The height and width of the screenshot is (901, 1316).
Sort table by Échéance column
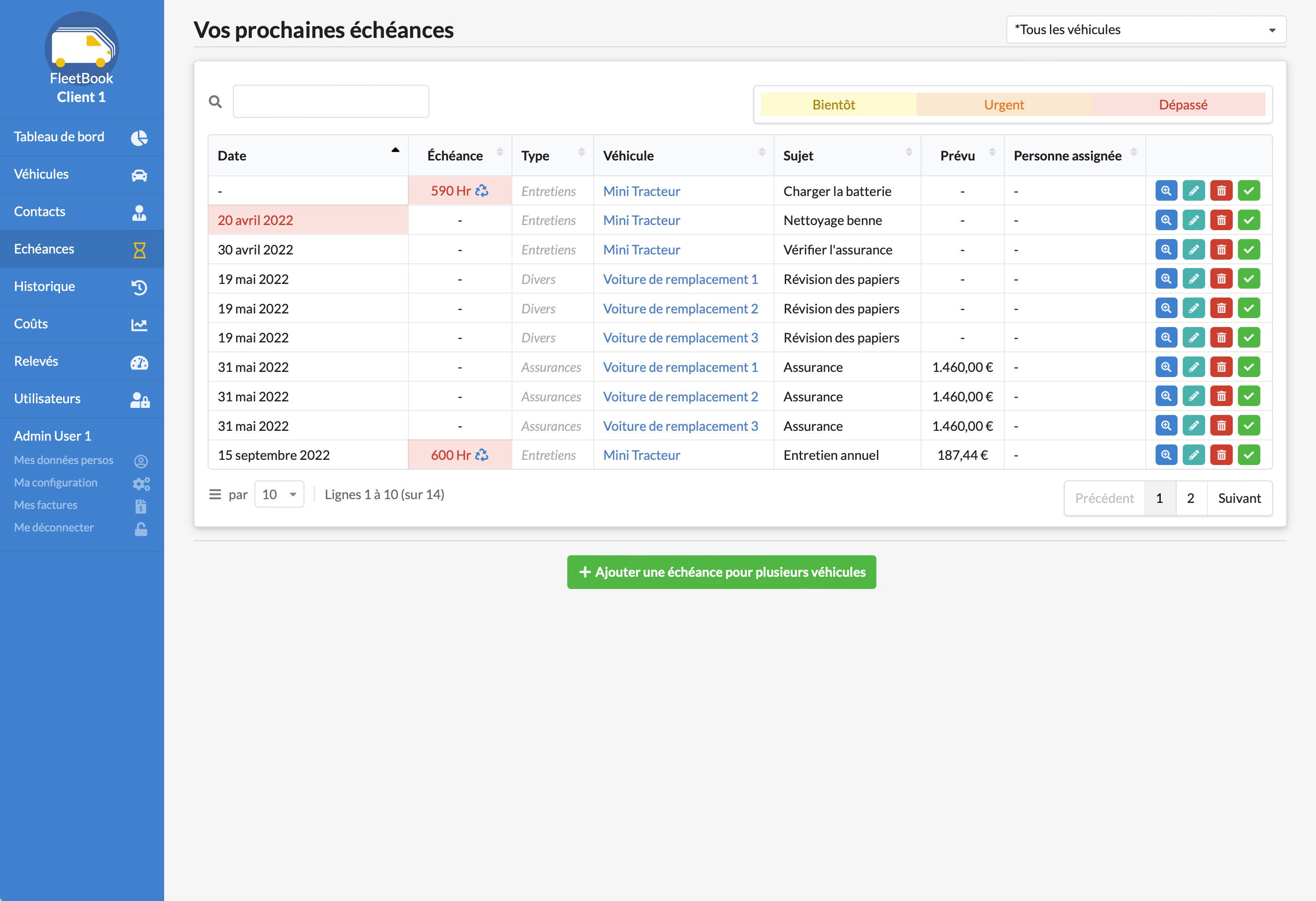pos(460,156)
